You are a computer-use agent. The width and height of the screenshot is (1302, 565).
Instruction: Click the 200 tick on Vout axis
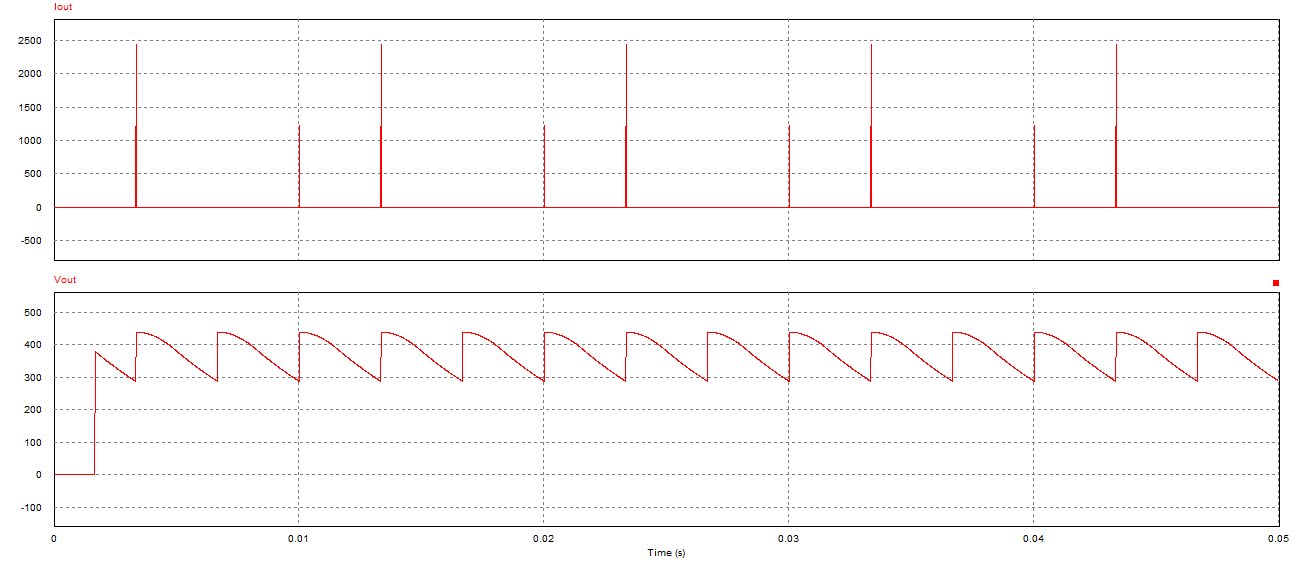(31, 410)
